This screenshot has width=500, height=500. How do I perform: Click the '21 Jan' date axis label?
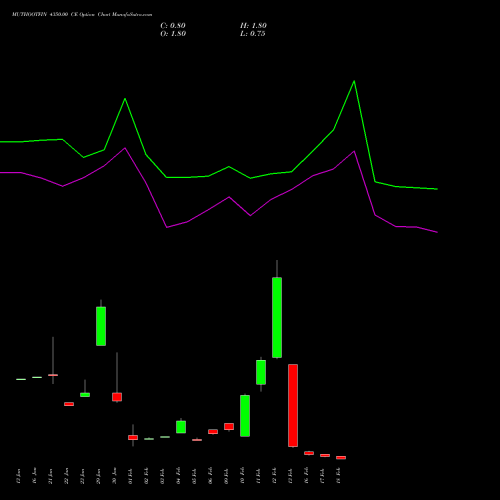coord(51,476)
